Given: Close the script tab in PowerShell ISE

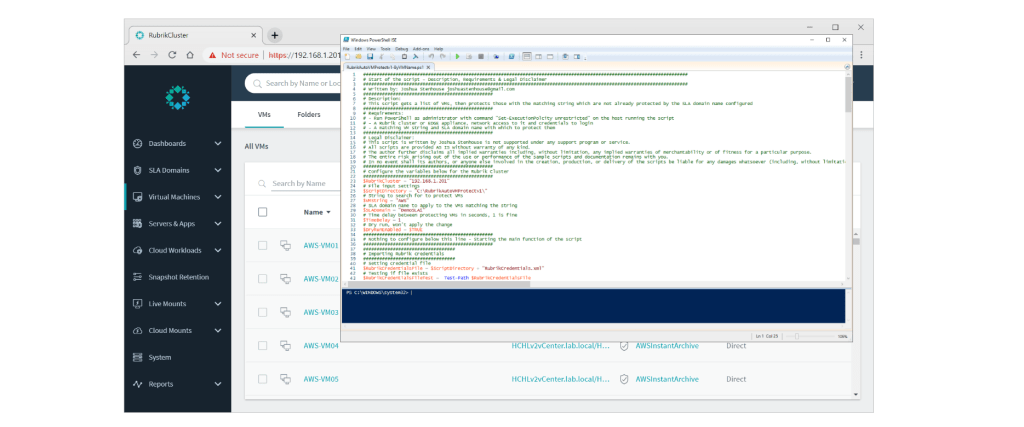Looking at the screenshot, I should 428,67.
